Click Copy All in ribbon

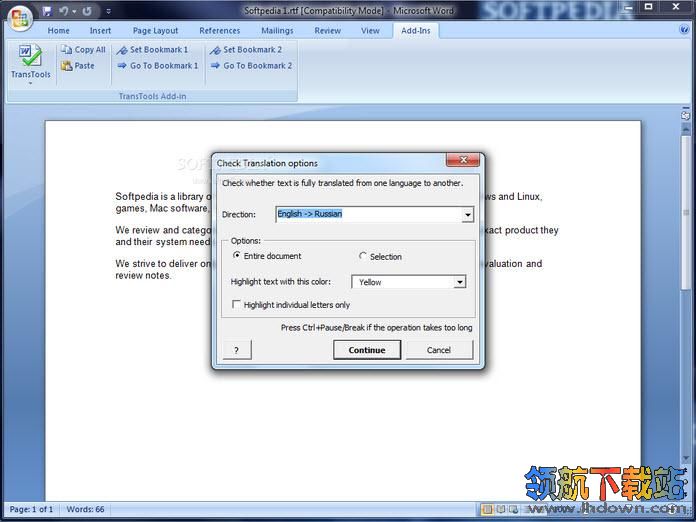pos(83,50)
